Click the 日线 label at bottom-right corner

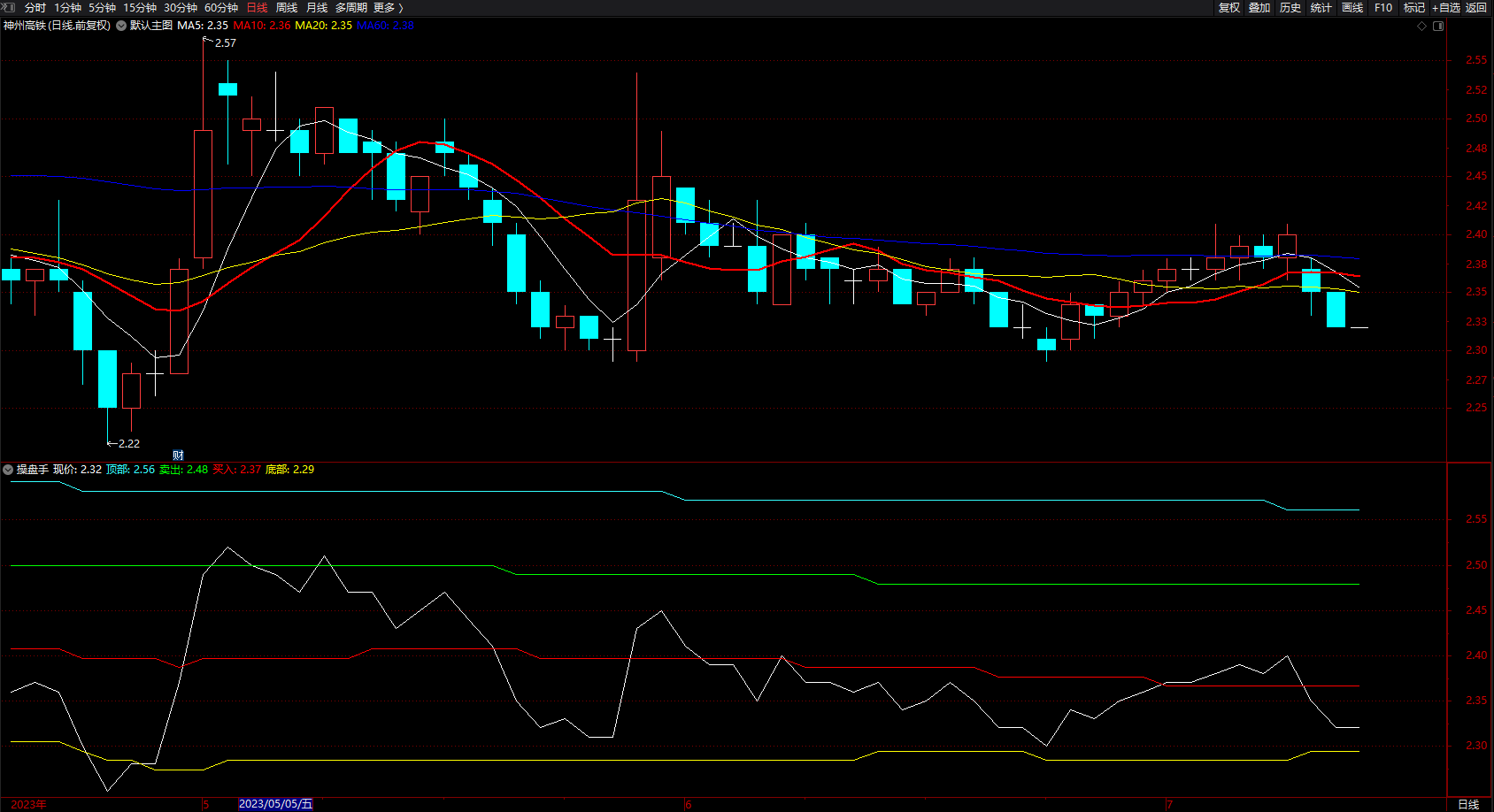tap(1468, 804)
